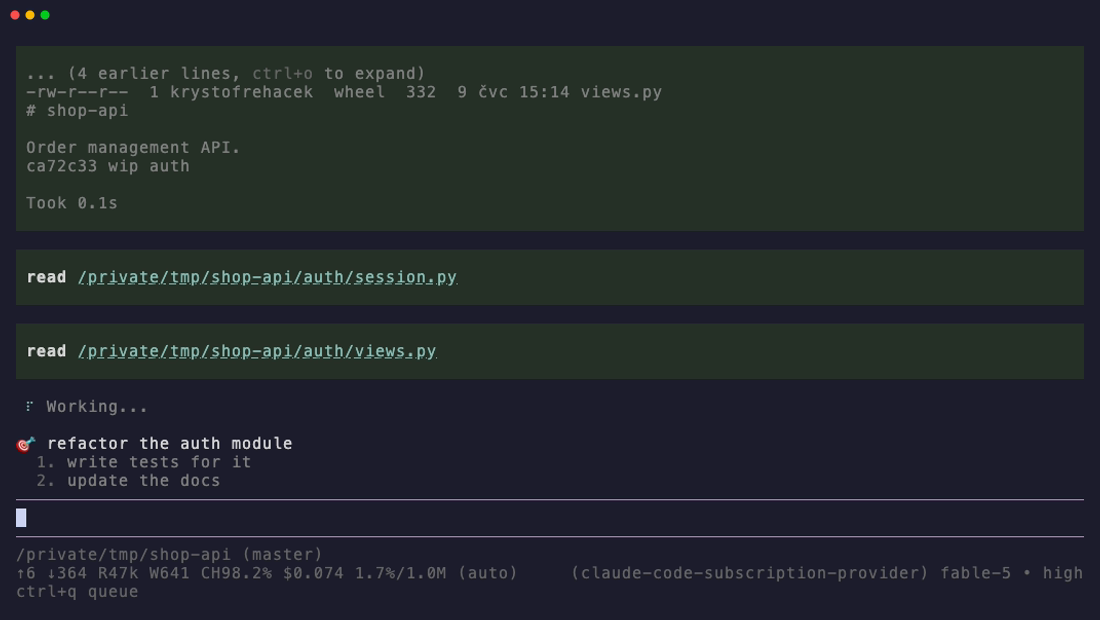Select the 'update the docs' item
The height and width of the screenshot is (620, 1100).
[143, 480]
